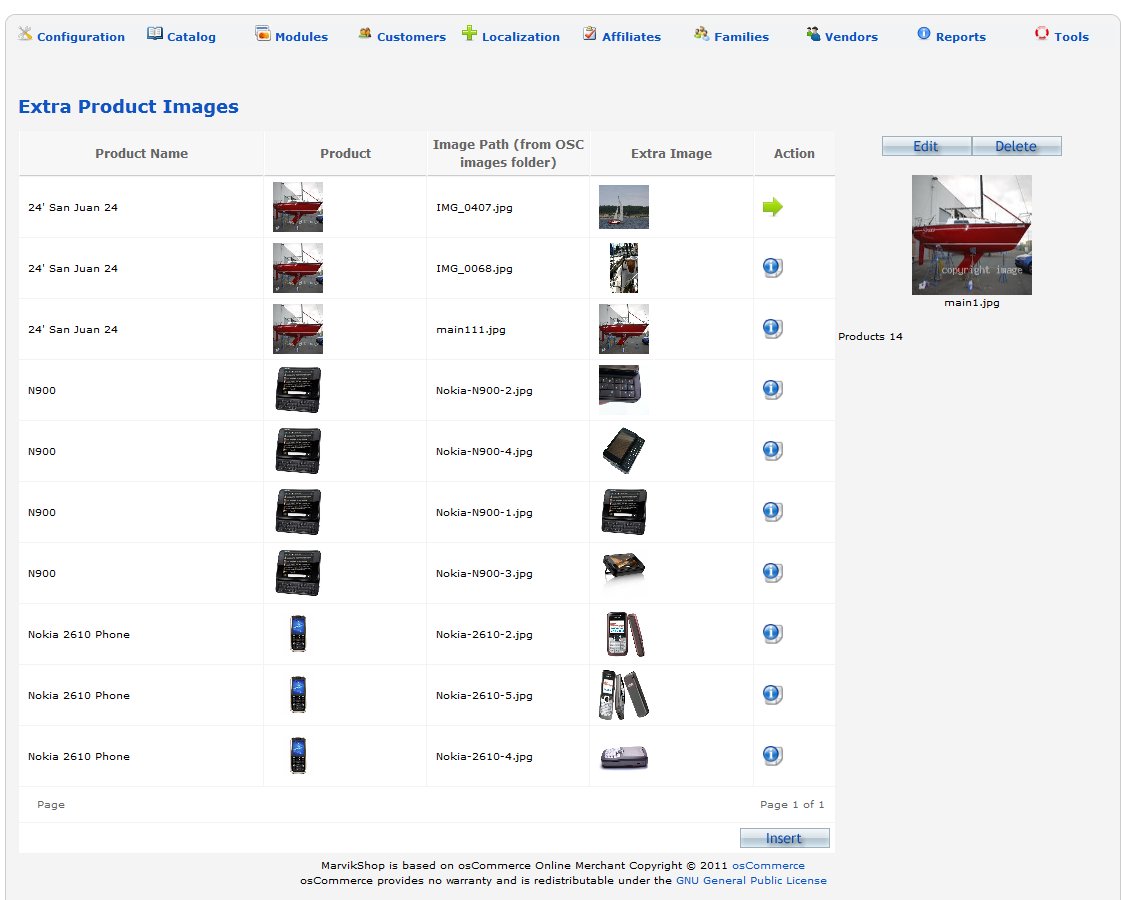Click product phone thumbnail in Nokia-2610-2.jpg row
The image size is (1121, 900).
tap(298, 633)
